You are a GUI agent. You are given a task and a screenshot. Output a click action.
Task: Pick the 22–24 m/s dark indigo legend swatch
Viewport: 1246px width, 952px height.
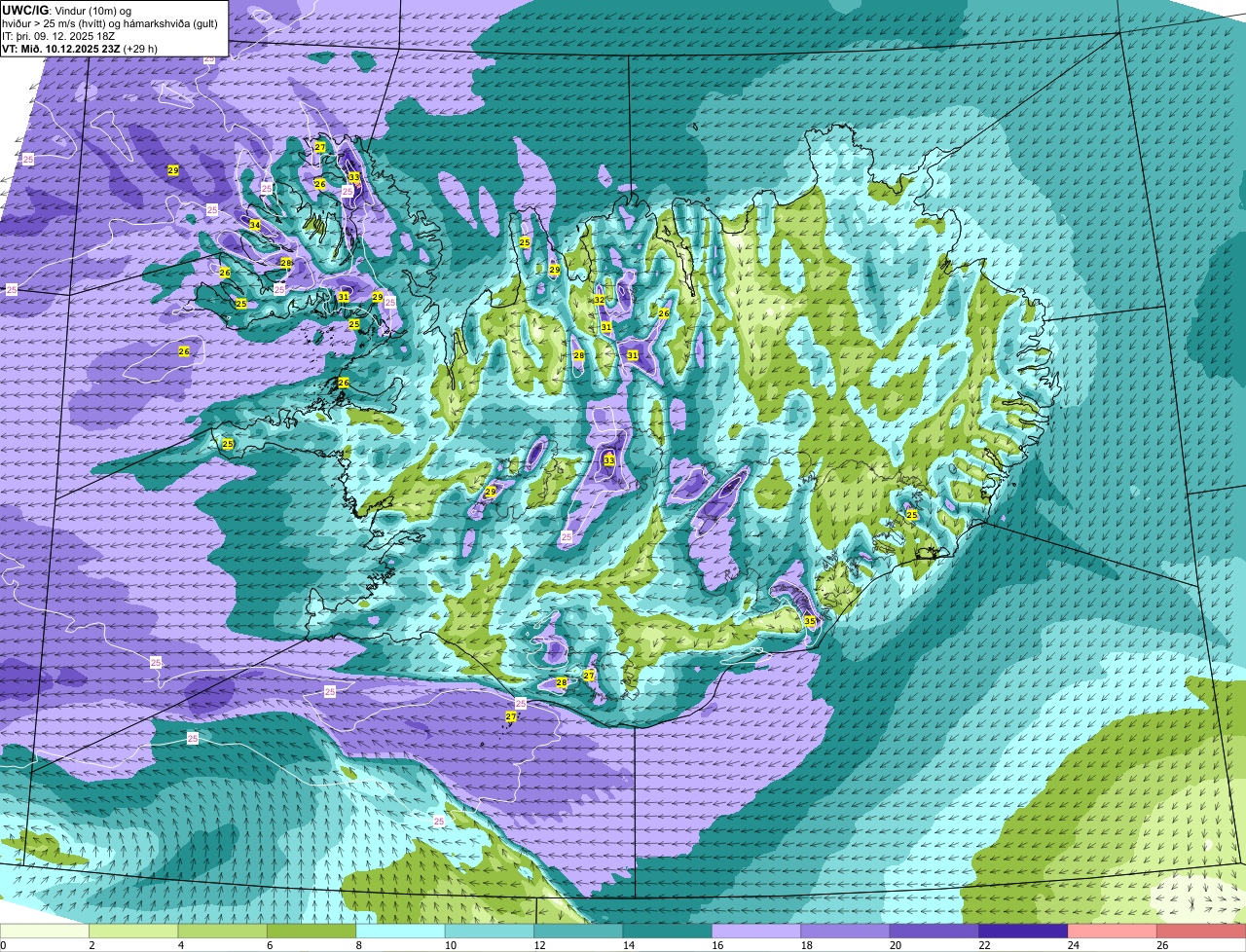point(1022,932)
